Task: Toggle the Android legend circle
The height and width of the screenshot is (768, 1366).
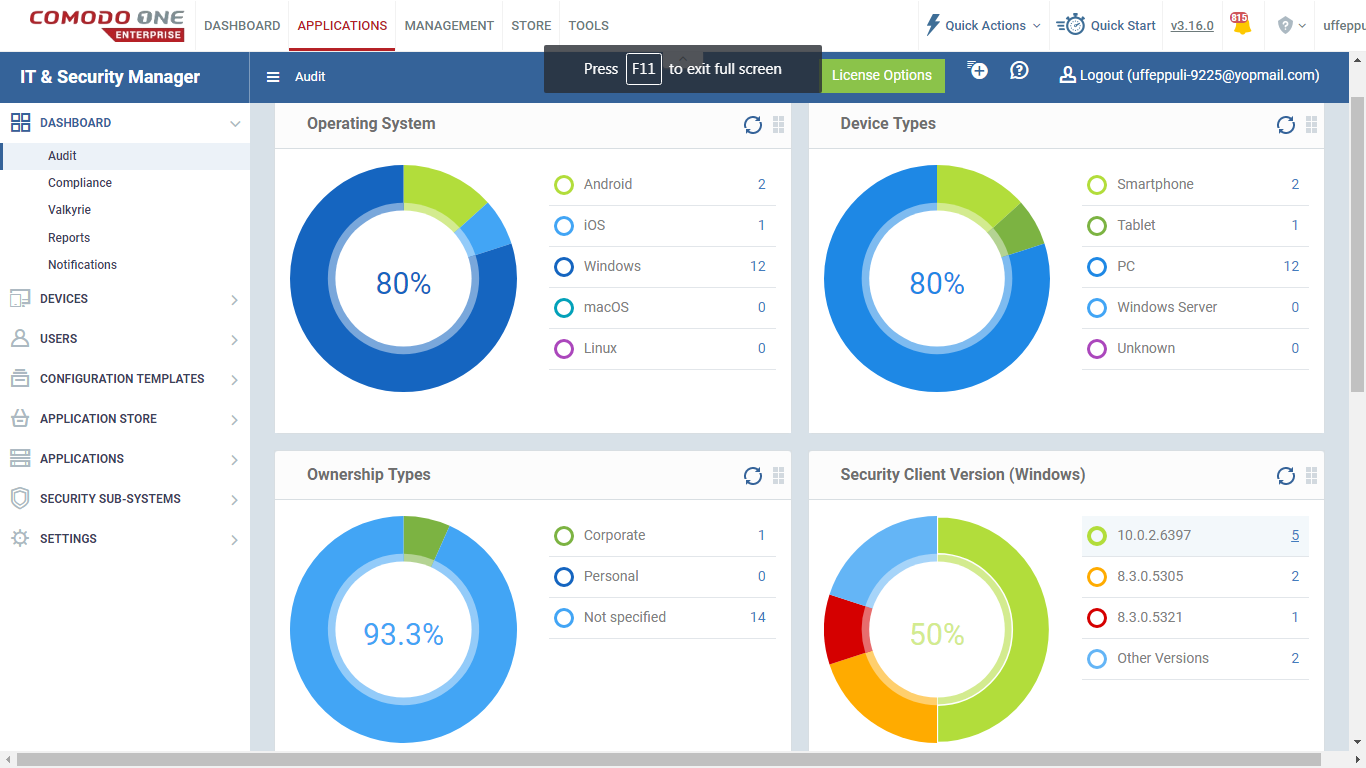Action: click(564, 185)
